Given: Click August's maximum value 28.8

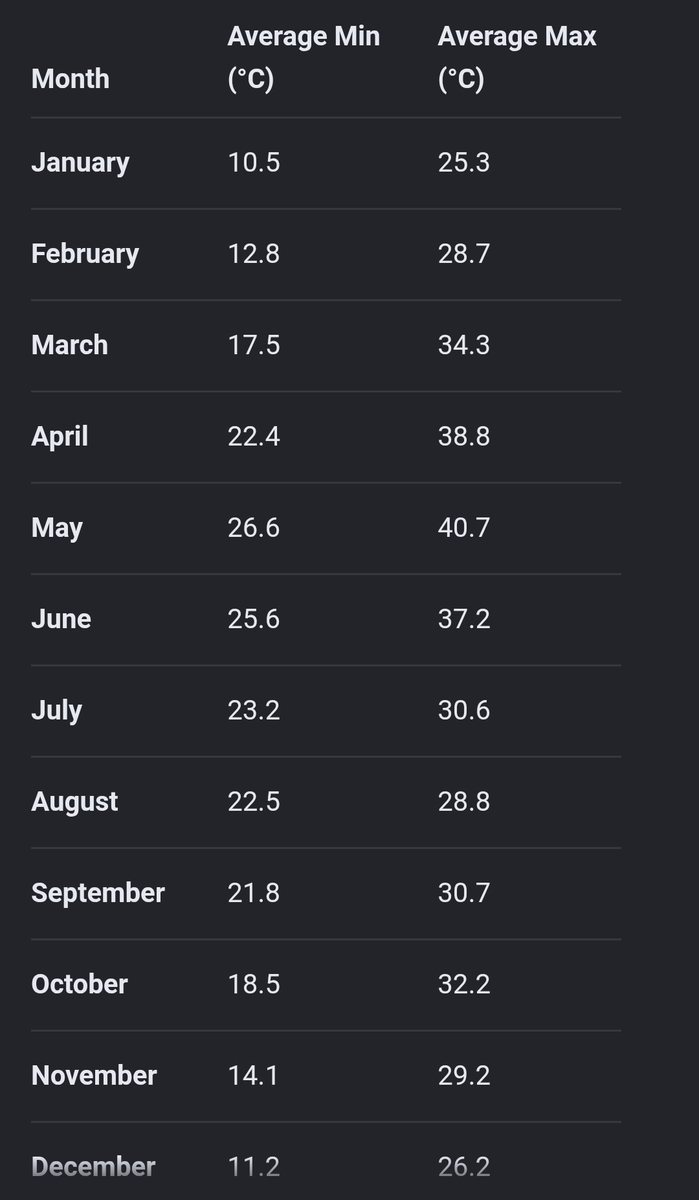Looking at the screenshot, I should (463, 802).
